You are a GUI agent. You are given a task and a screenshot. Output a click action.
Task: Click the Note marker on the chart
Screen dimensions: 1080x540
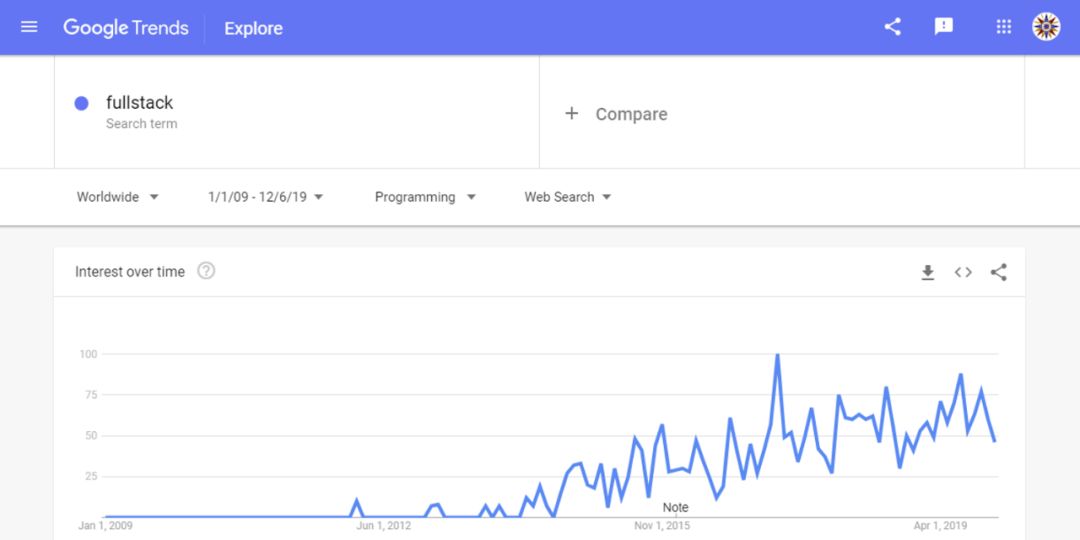coord(676,508)
